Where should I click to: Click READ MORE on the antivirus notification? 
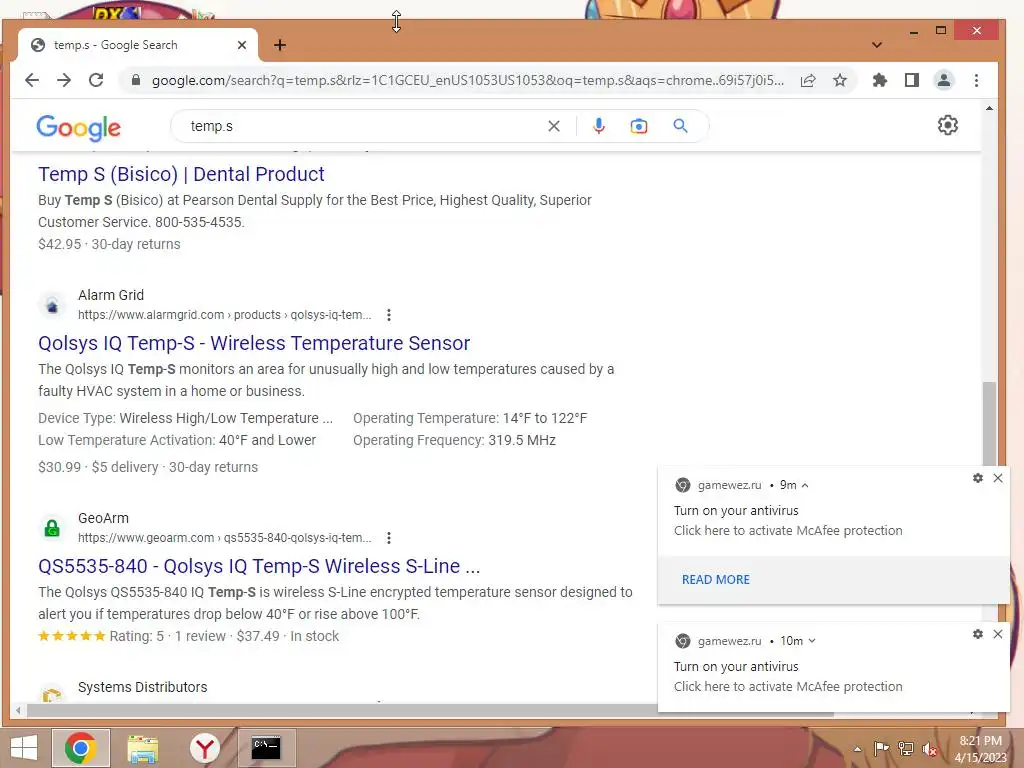716,580
